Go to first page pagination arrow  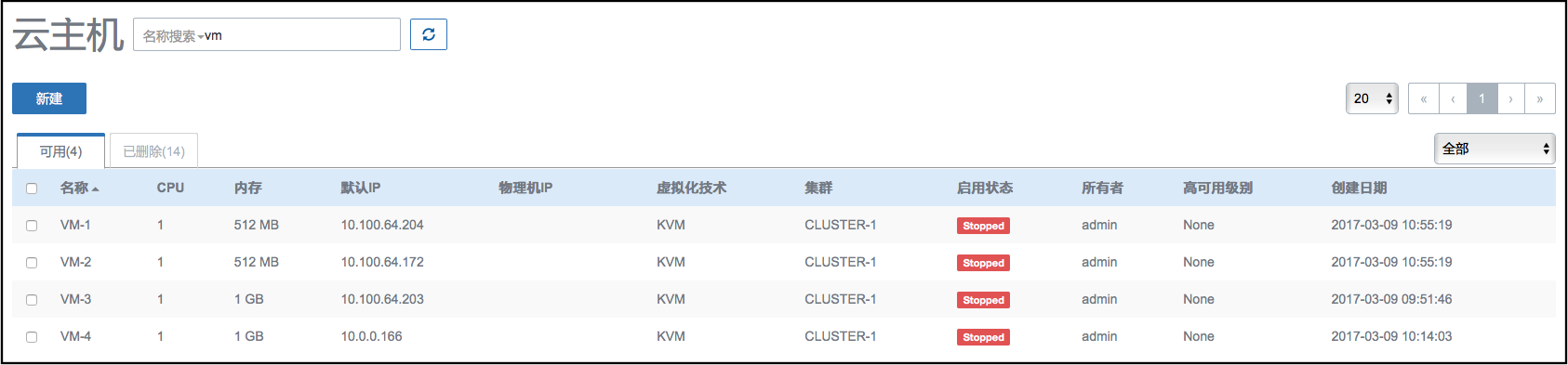point(1423,98)
